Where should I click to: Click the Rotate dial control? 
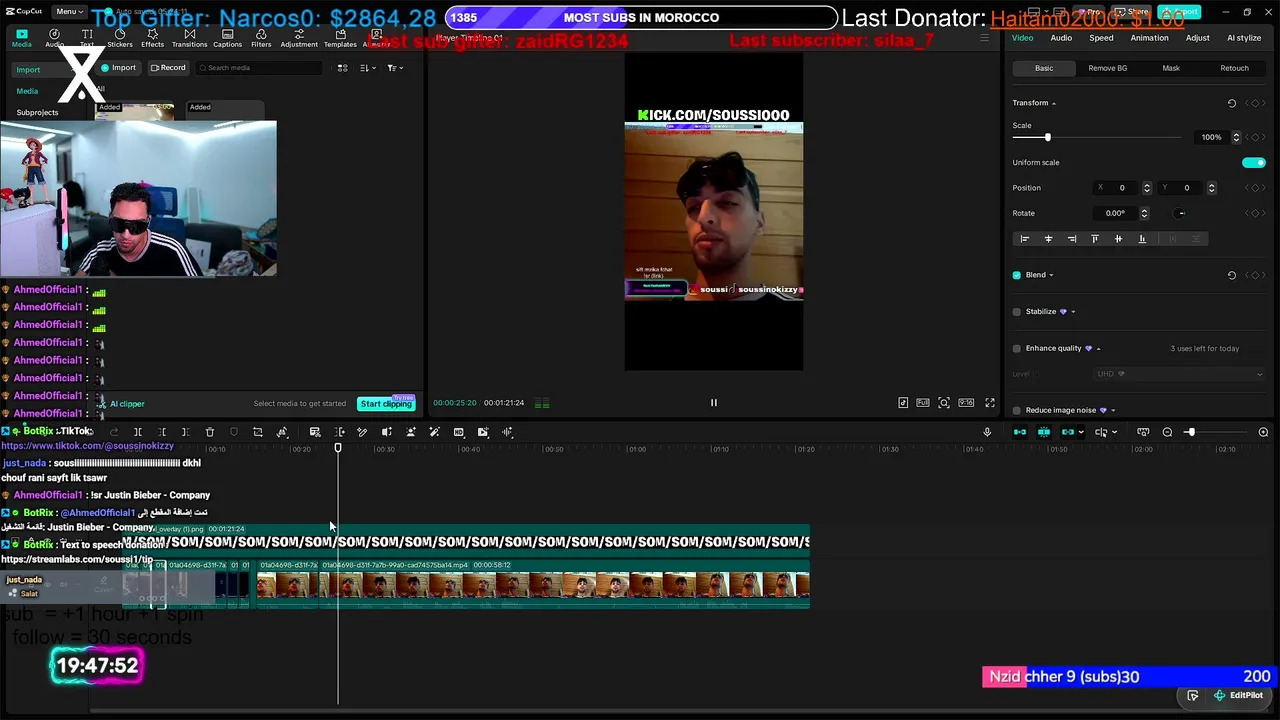click(x=1181, y=213)
